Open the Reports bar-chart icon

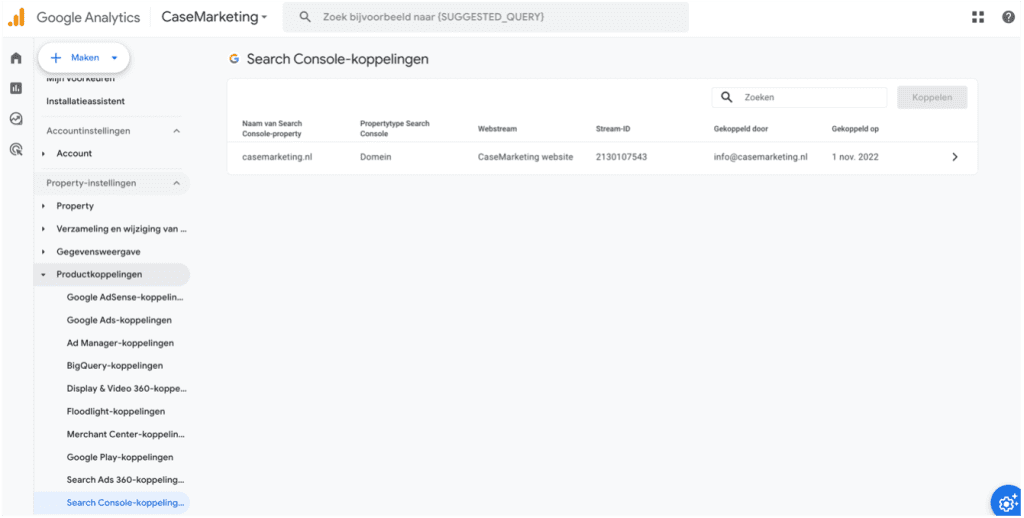[x=16, y=88]
